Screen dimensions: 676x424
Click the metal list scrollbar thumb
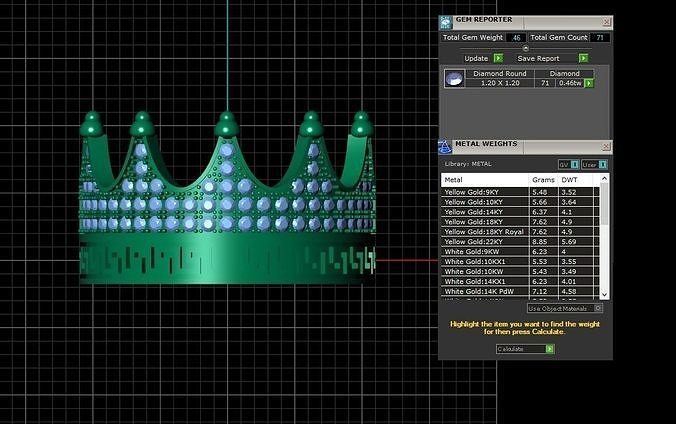604,204
